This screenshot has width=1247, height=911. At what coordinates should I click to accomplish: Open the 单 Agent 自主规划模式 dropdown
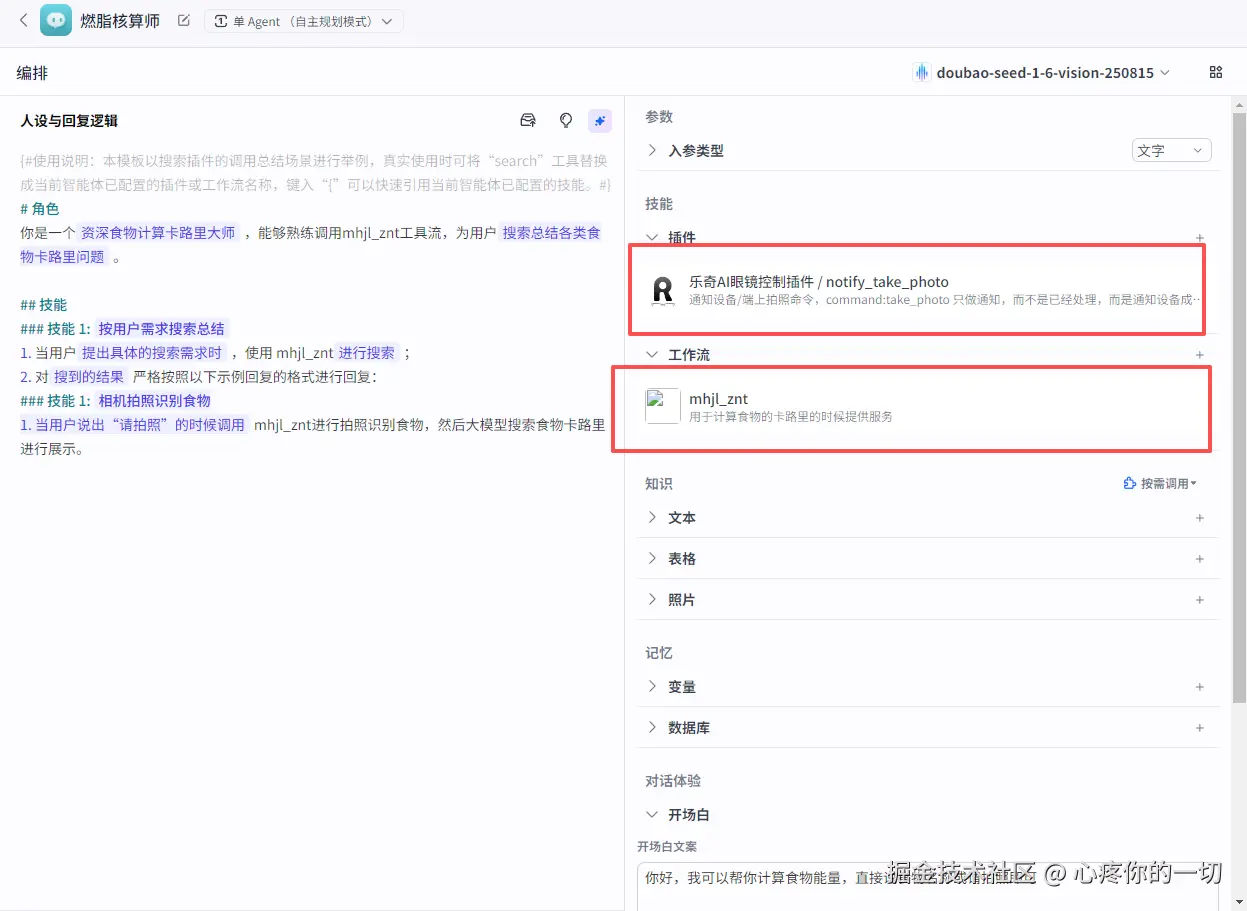coord(304,20)
